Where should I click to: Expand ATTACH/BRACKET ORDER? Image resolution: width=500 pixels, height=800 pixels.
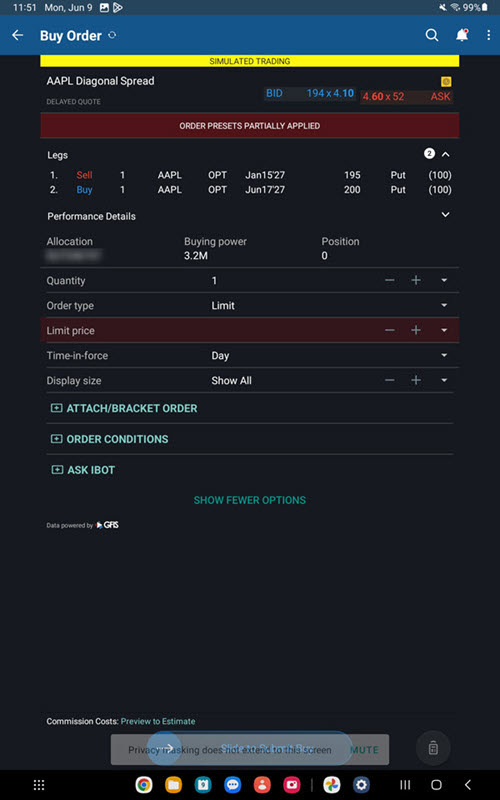124,408
